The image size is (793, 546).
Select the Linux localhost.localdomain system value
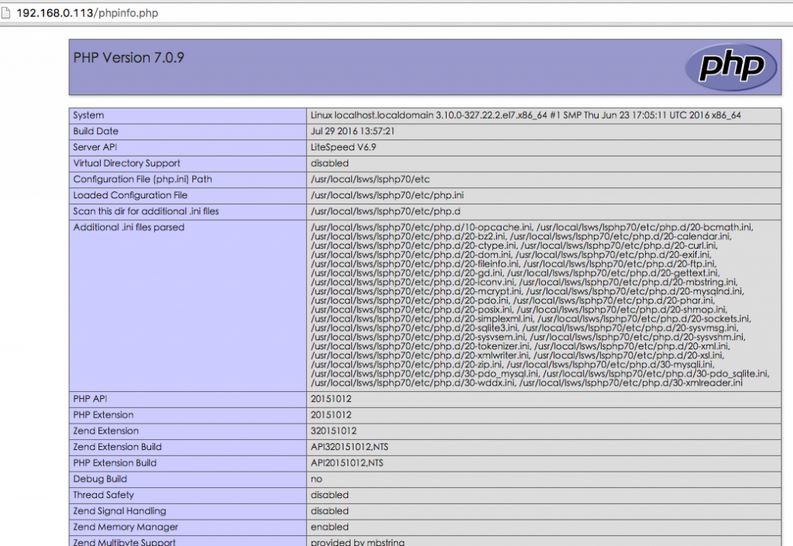525,115
